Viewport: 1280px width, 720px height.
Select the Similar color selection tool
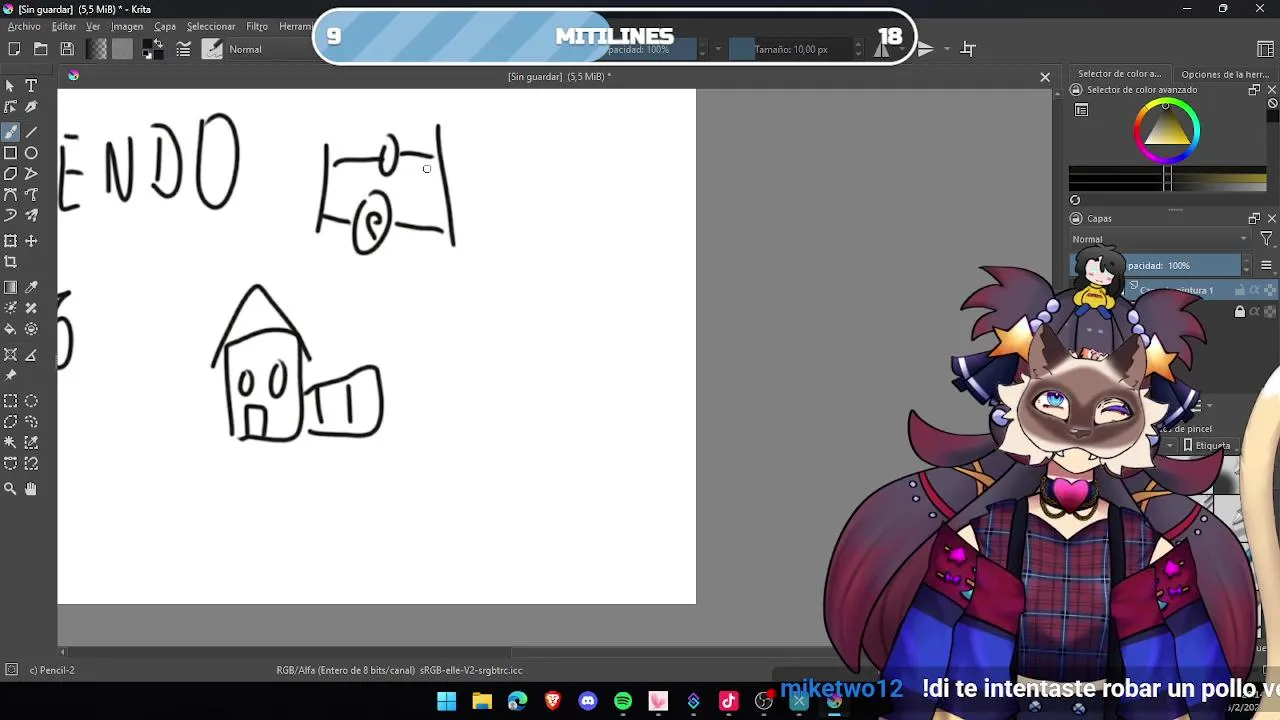click(x=31, y=443)
